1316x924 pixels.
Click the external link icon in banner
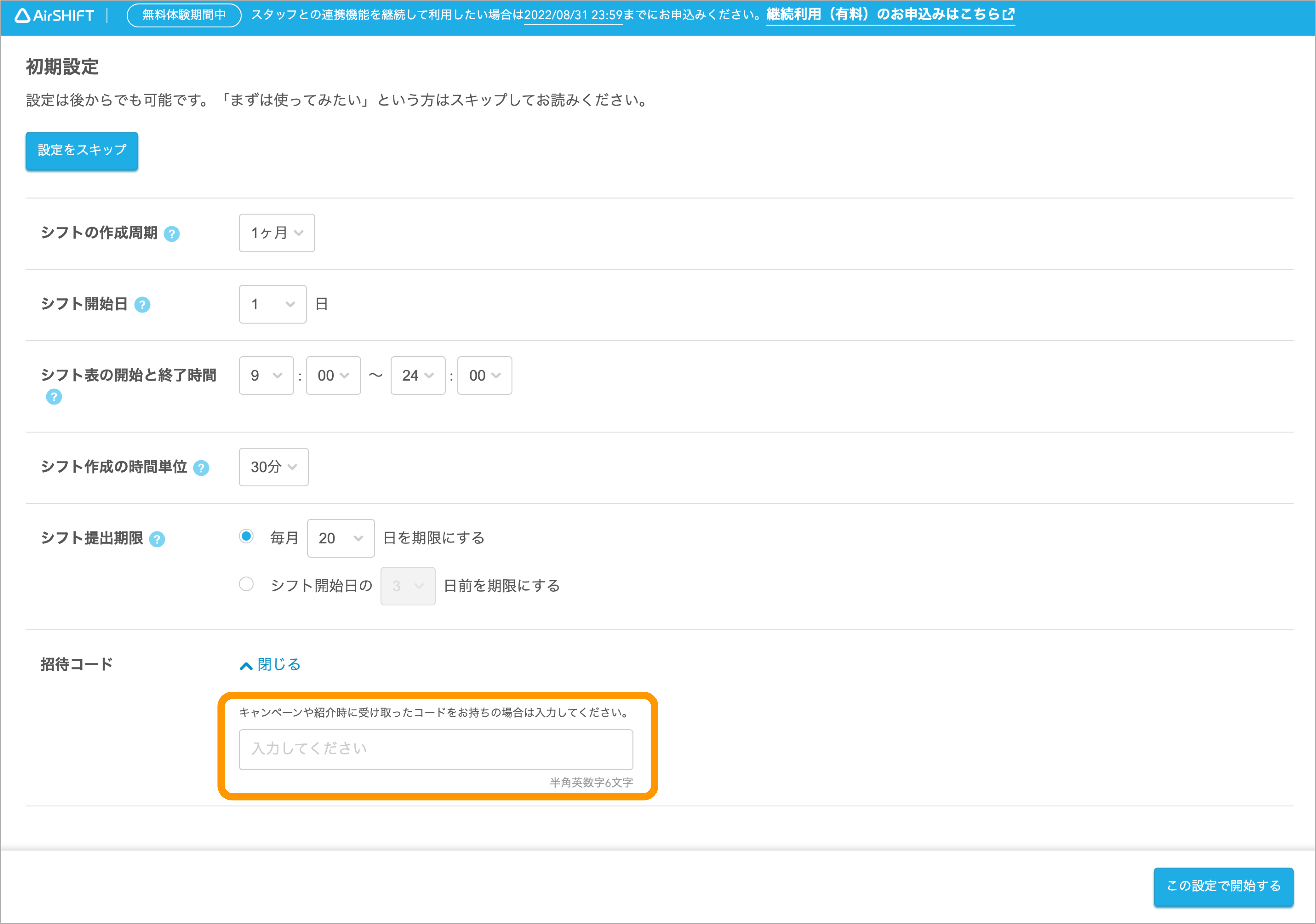(x=1008, y=14)
